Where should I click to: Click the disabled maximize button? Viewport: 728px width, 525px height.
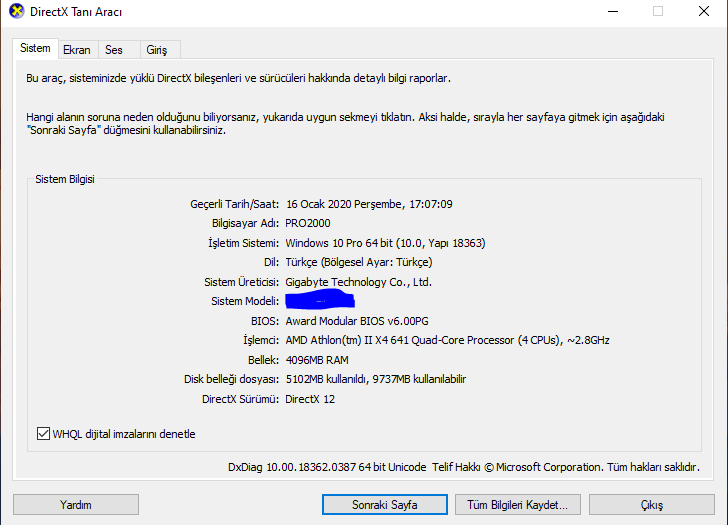click(x=658, y=11)
